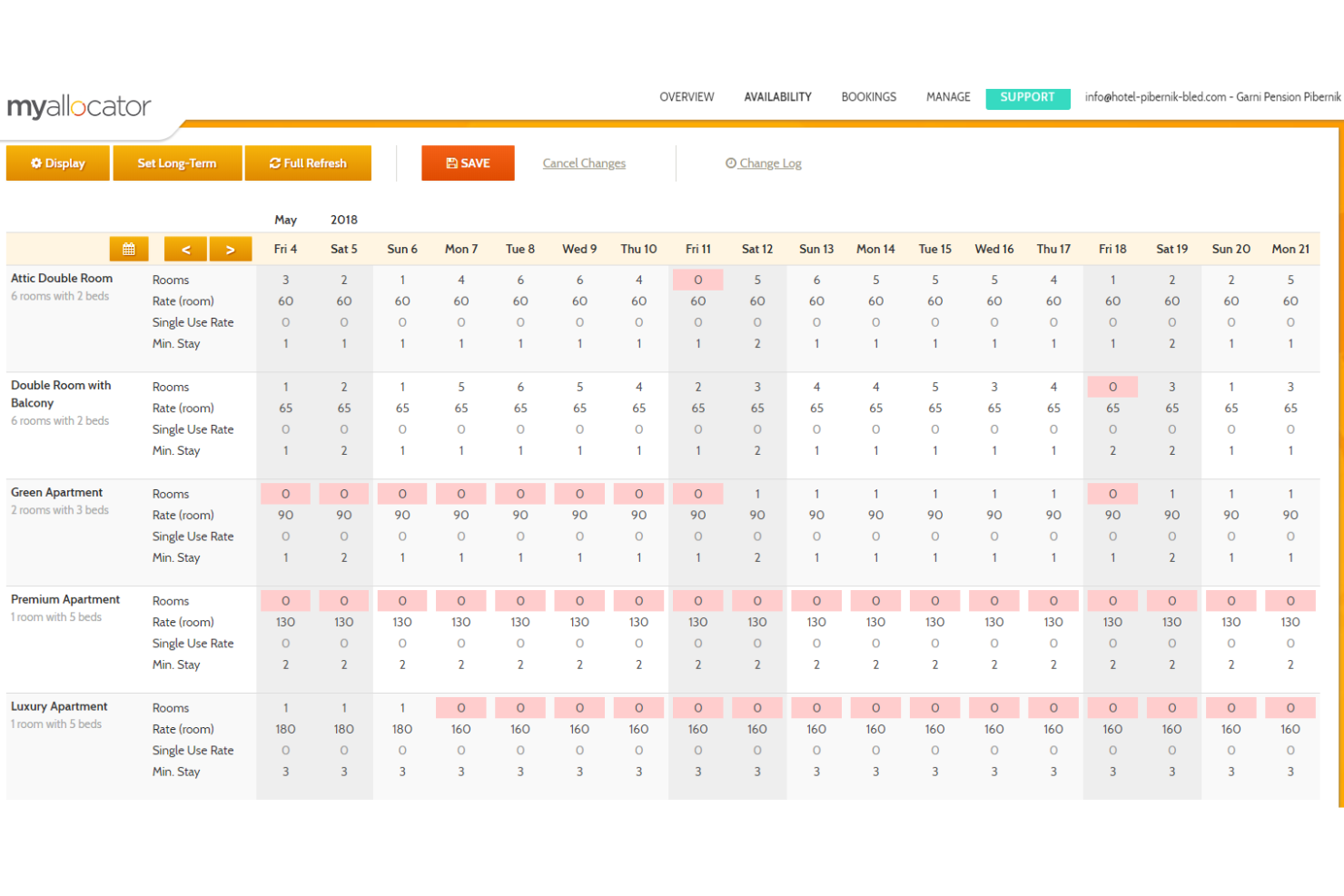
Task: Edit Luxury Apartment rate for Mon 7
Action: pyautogui.click(x=461, y=729)
